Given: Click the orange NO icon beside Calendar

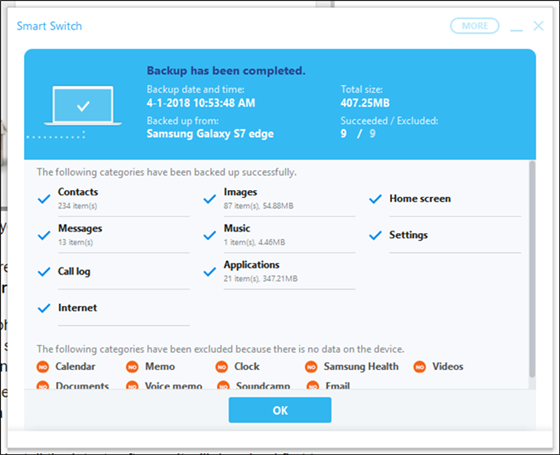Looking at the screenshot, I should click(x=43, y=367).
